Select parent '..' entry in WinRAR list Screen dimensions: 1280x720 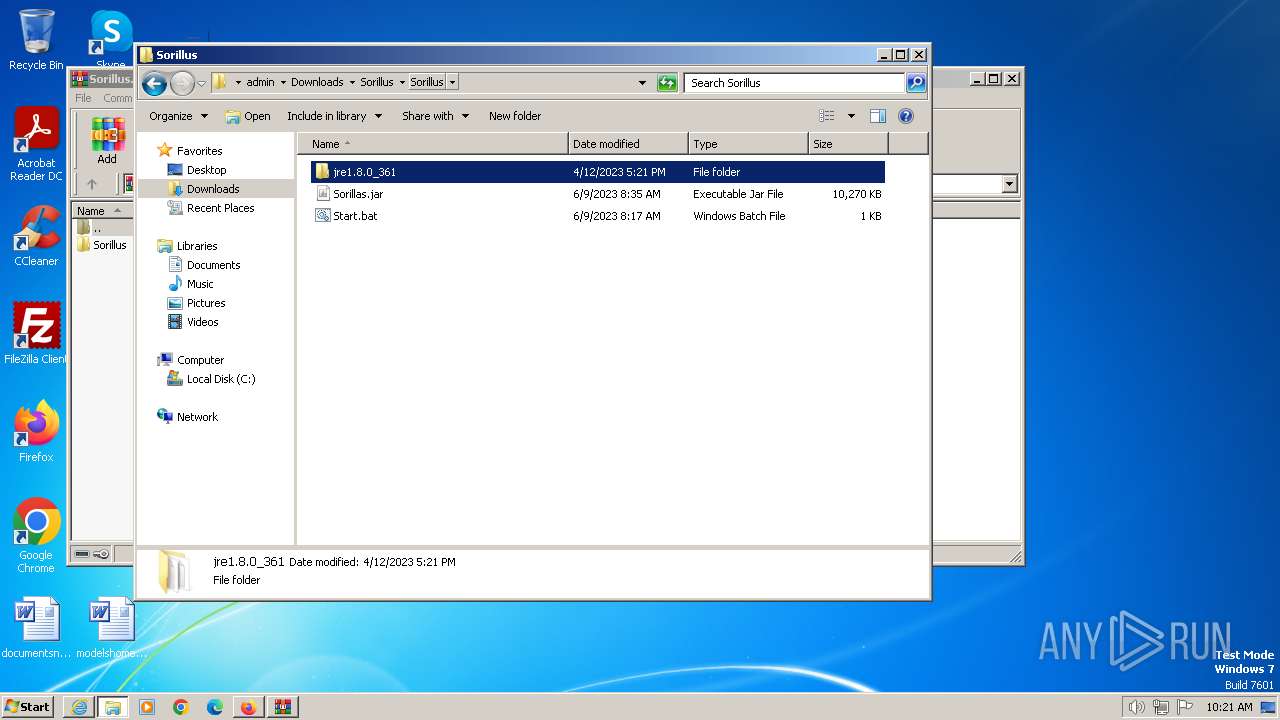[96, 228]
